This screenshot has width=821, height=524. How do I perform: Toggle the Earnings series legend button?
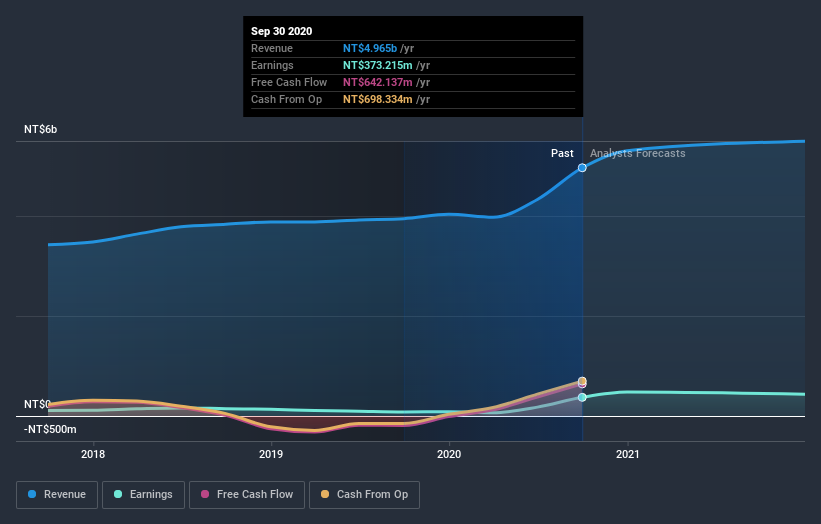(x=143, y=495)
